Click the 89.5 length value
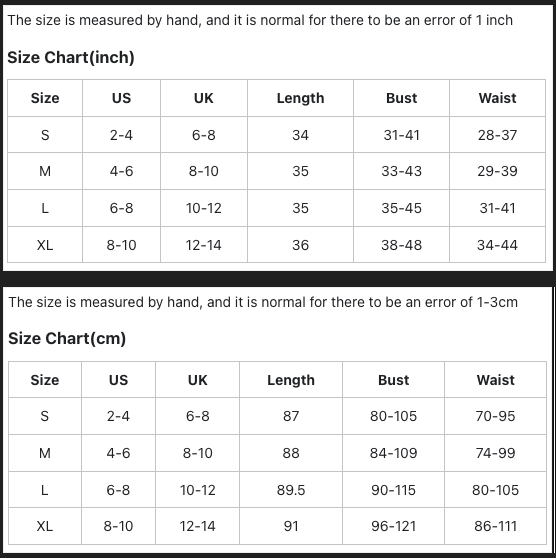The image size is (556, 558). 291,490
